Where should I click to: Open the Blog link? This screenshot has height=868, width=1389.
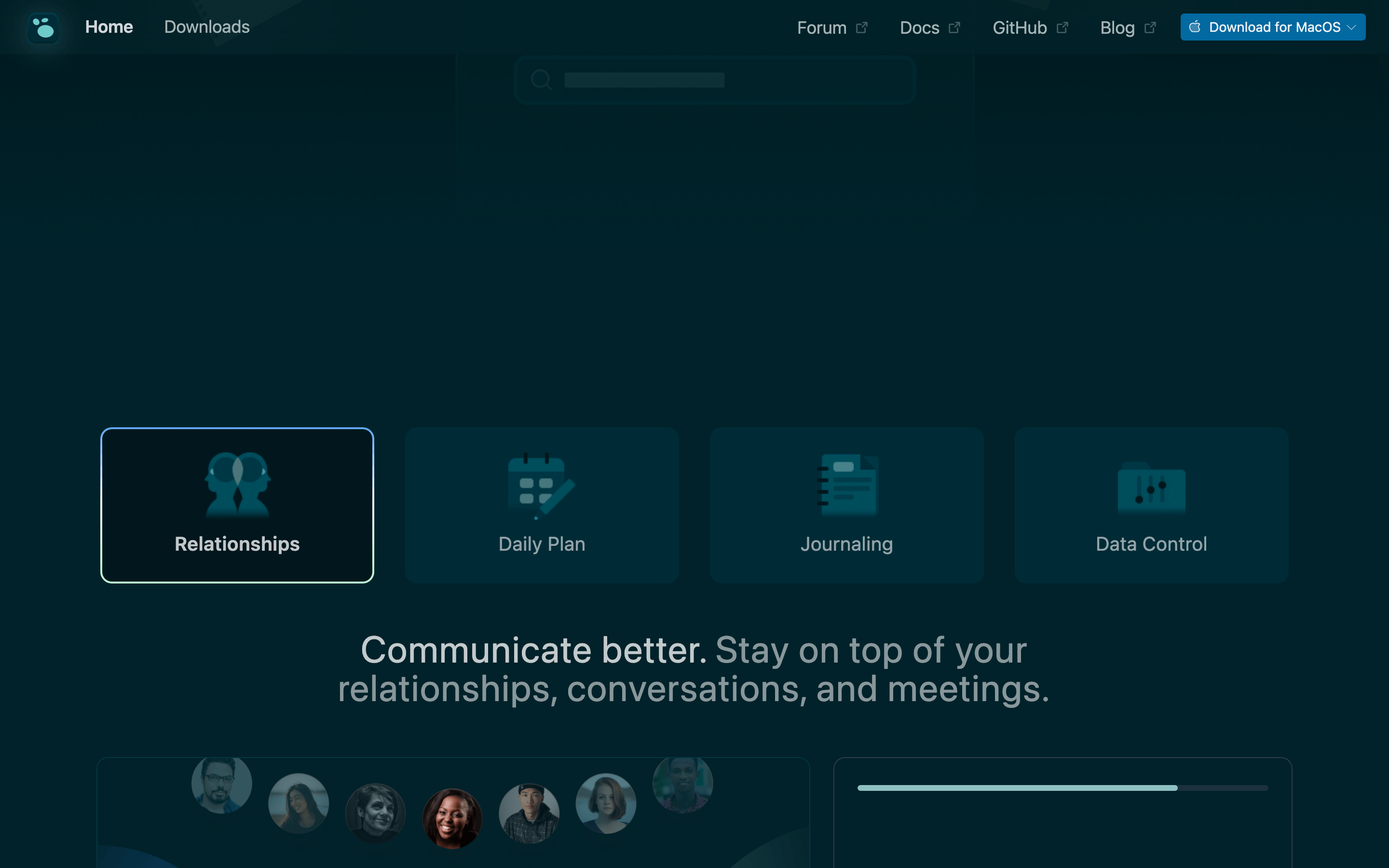(x=1117, y=27)
